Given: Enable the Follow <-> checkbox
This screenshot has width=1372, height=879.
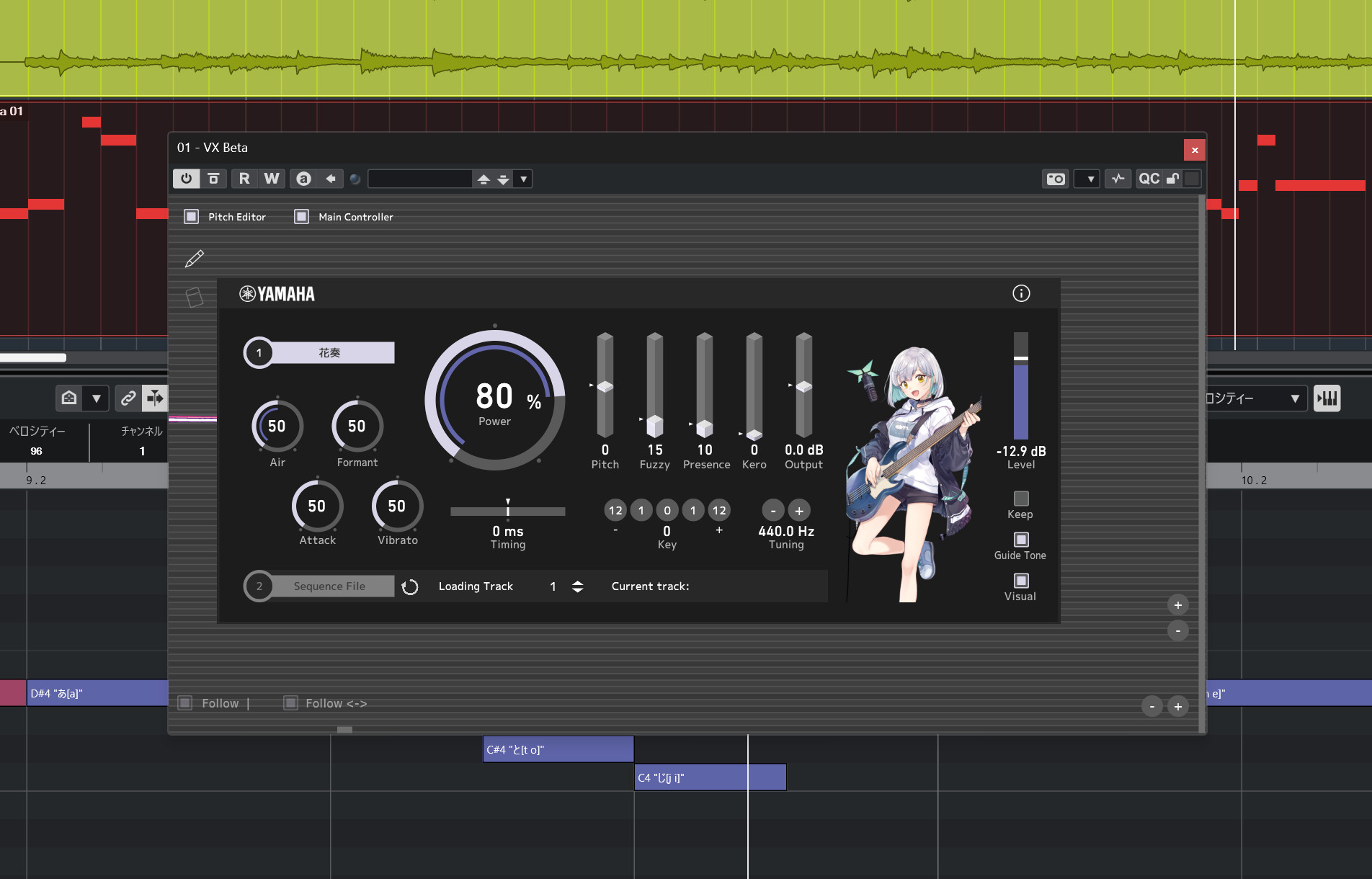Looking at the screenshot, I should 290,703.
